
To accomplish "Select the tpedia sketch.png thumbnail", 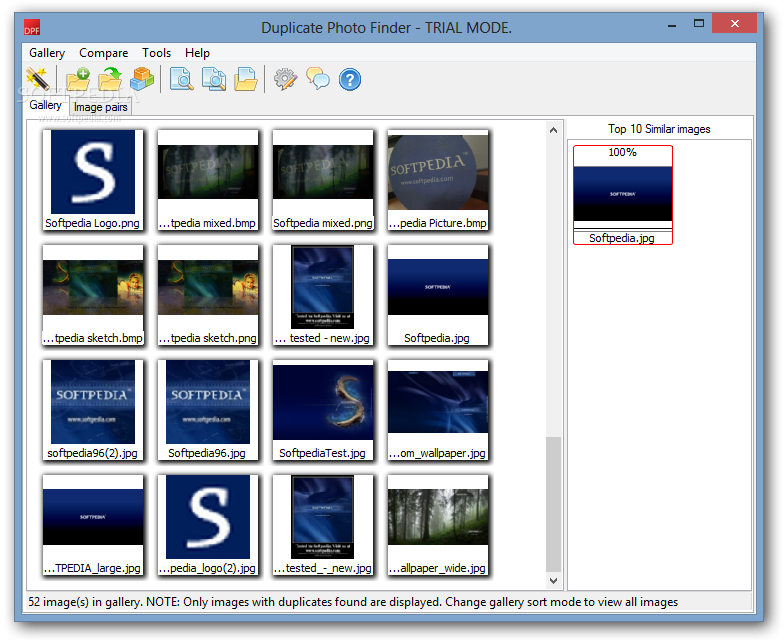I will (208, 295).
